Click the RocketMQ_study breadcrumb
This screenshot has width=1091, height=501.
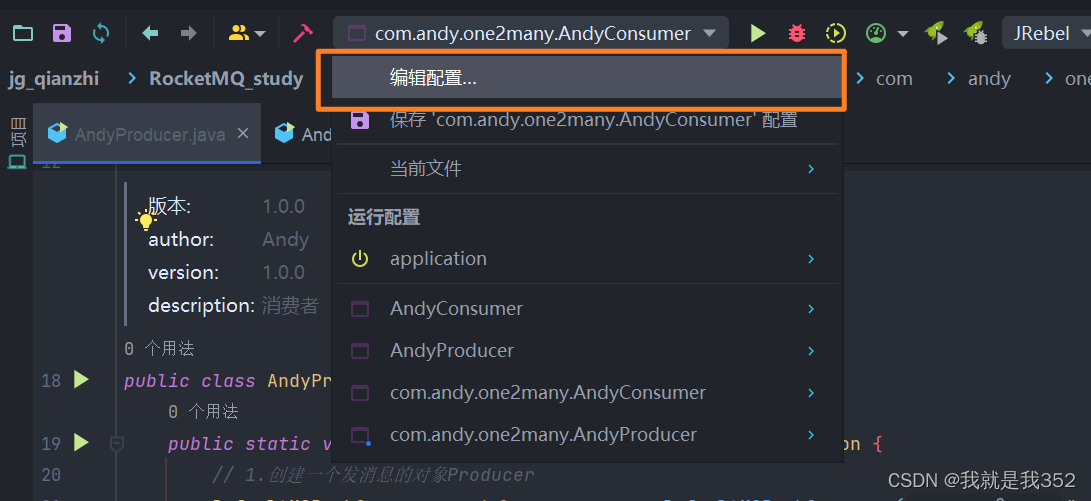coord(226,79)
